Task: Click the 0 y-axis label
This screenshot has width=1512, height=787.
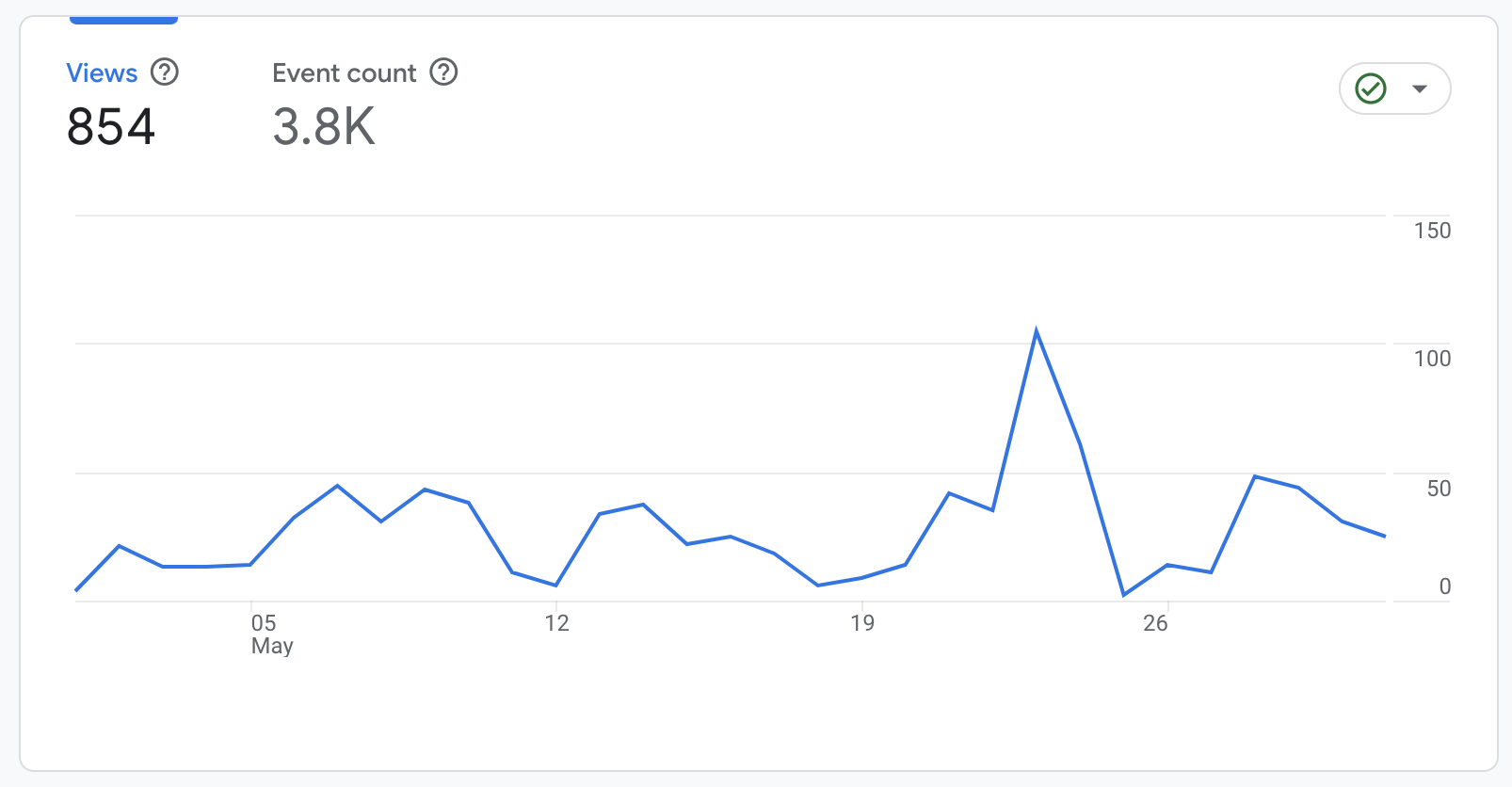Action: pyautogui.click(x=1445, y=586)
